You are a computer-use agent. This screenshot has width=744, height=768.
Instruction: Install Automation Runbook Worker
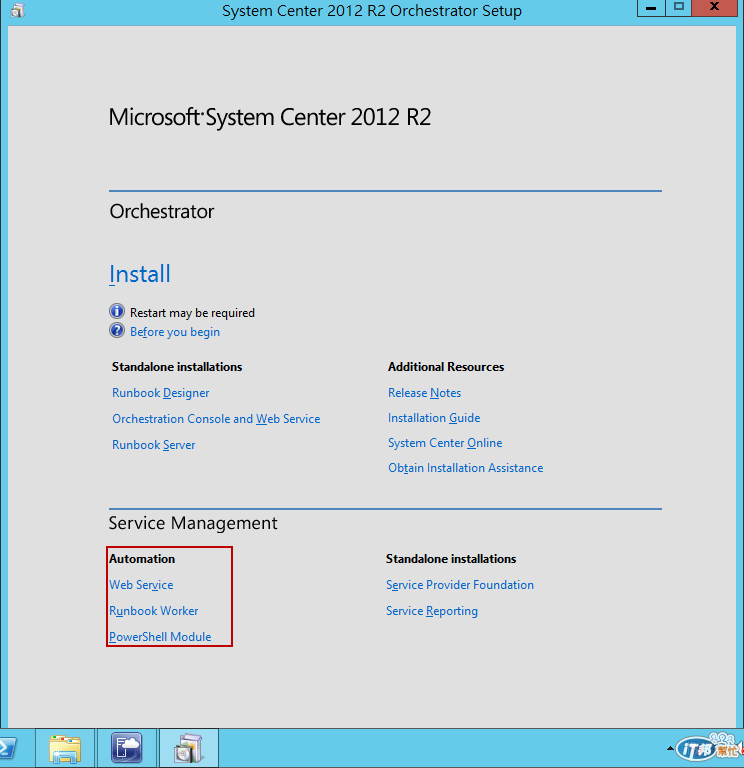pos(154,611)
